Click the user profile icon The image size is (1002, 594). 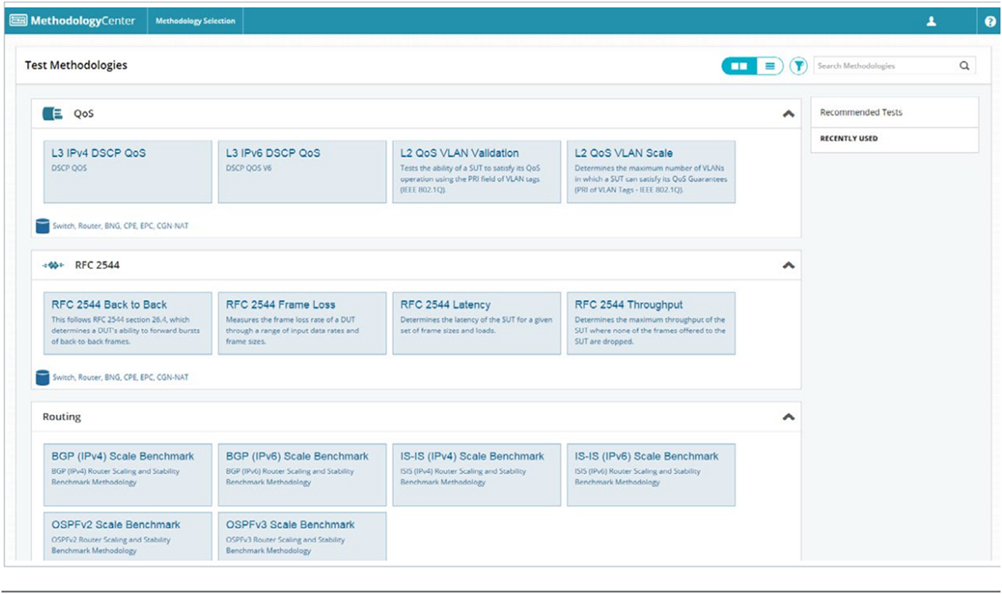(931, 21)
